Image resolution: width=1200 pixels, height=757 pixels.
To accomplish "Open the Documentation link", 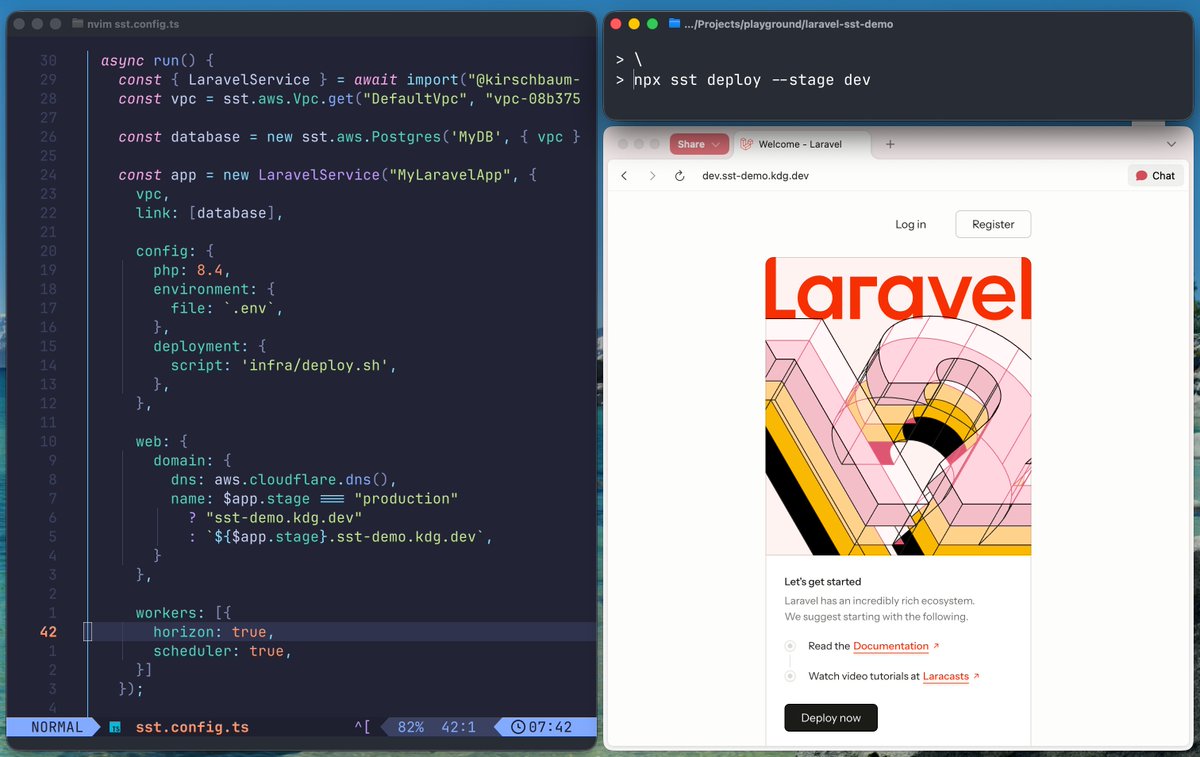I will pyautogui.click(x=891, y=646).
